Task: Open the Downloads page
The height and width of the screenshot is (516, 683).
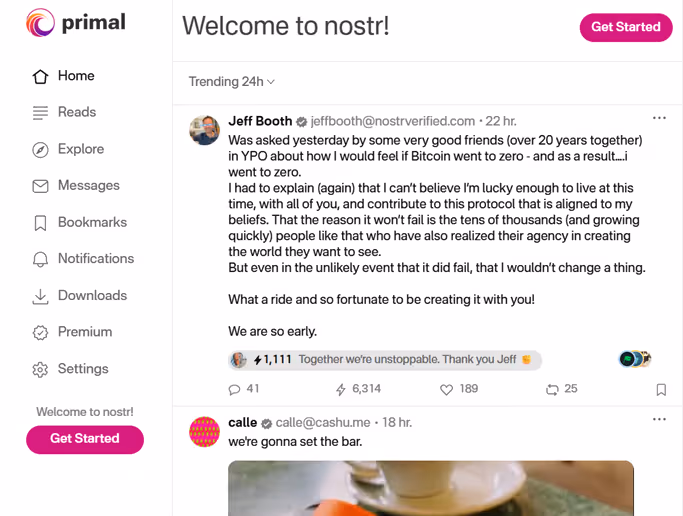Action: [x=80, y=296]
